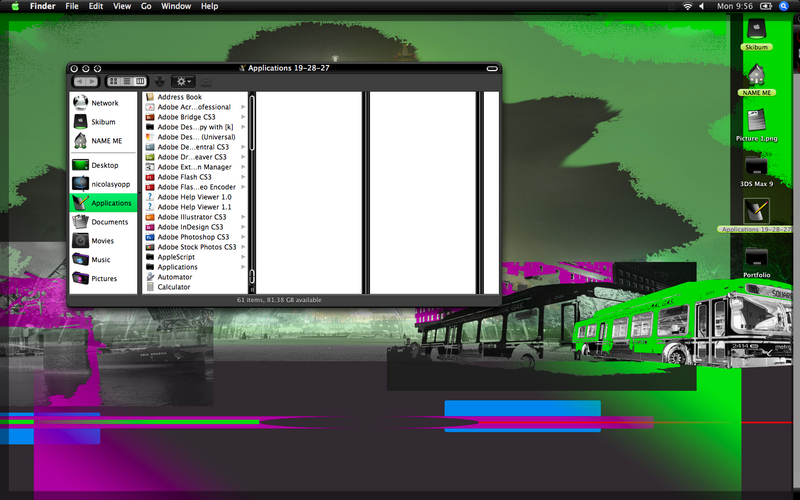Image resolution: width=800 pixels, height=500 pixels.
Task: Select Adobe Flash CS3 entry
Action: point(194,177)
